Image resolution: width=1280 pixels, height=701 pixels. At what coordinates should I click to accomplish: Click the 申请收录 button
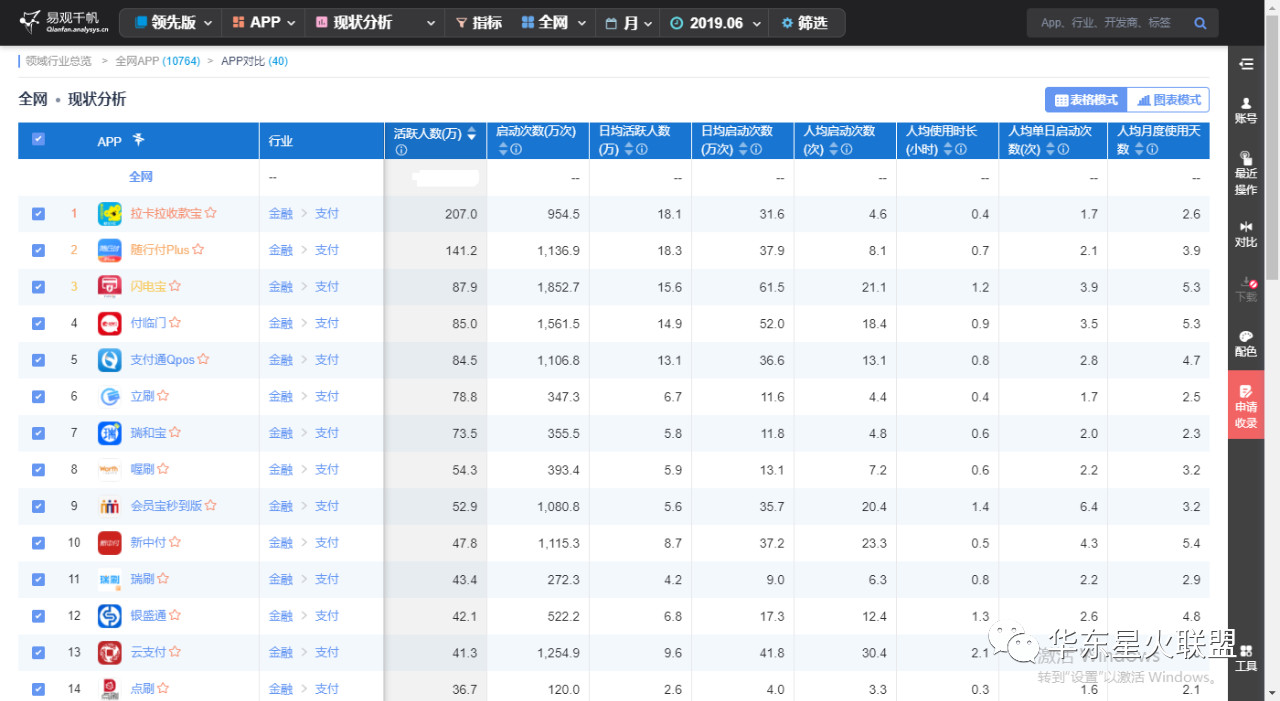(x=1246, y=406)
